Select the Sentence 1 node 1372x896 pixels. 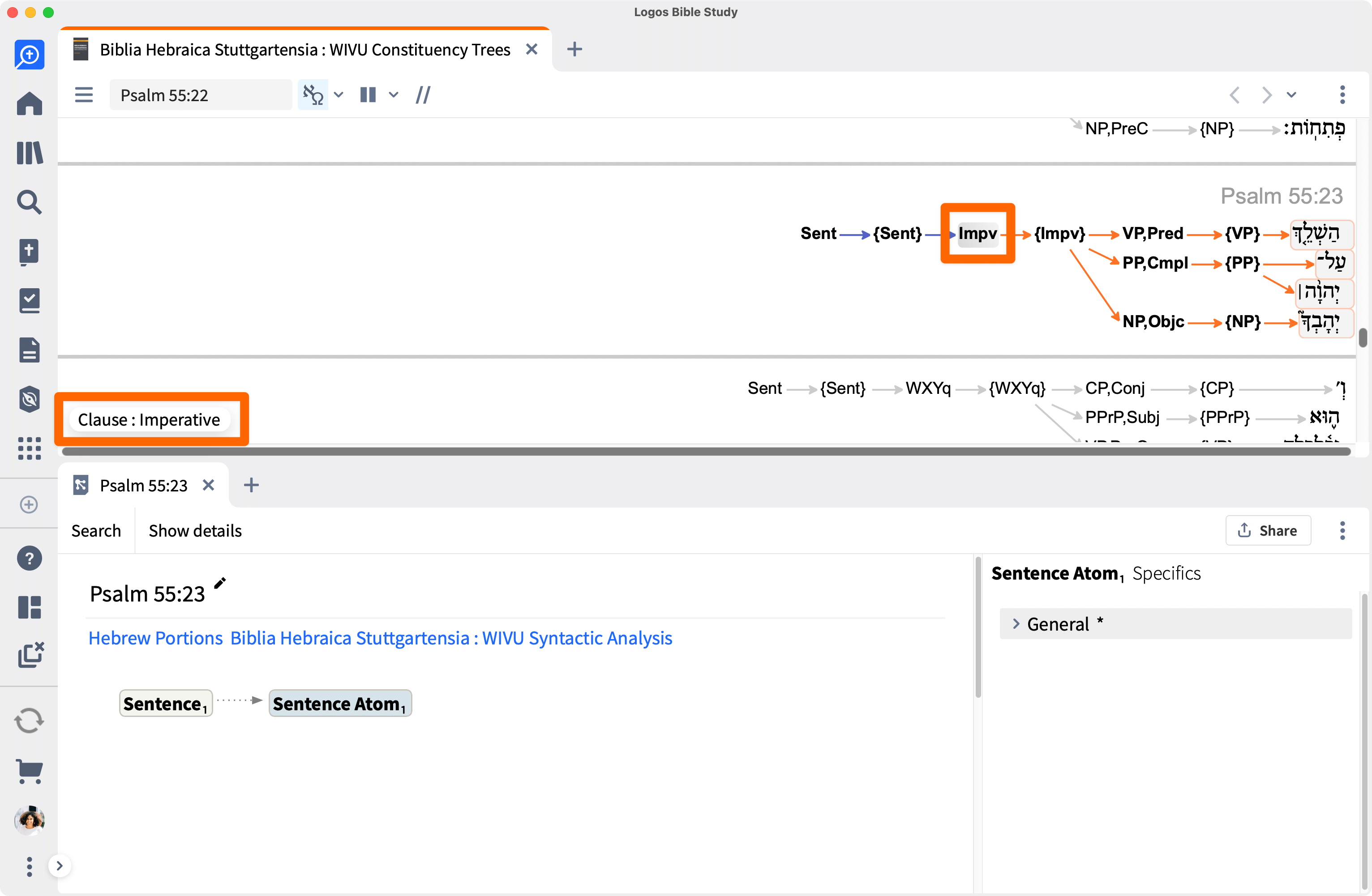coord(166,704)
